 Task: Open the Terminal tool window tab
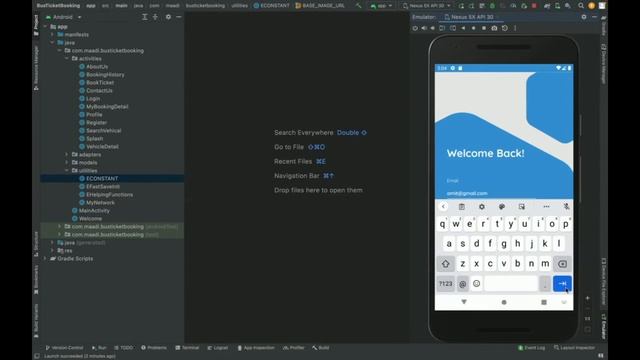coord(187,348)
